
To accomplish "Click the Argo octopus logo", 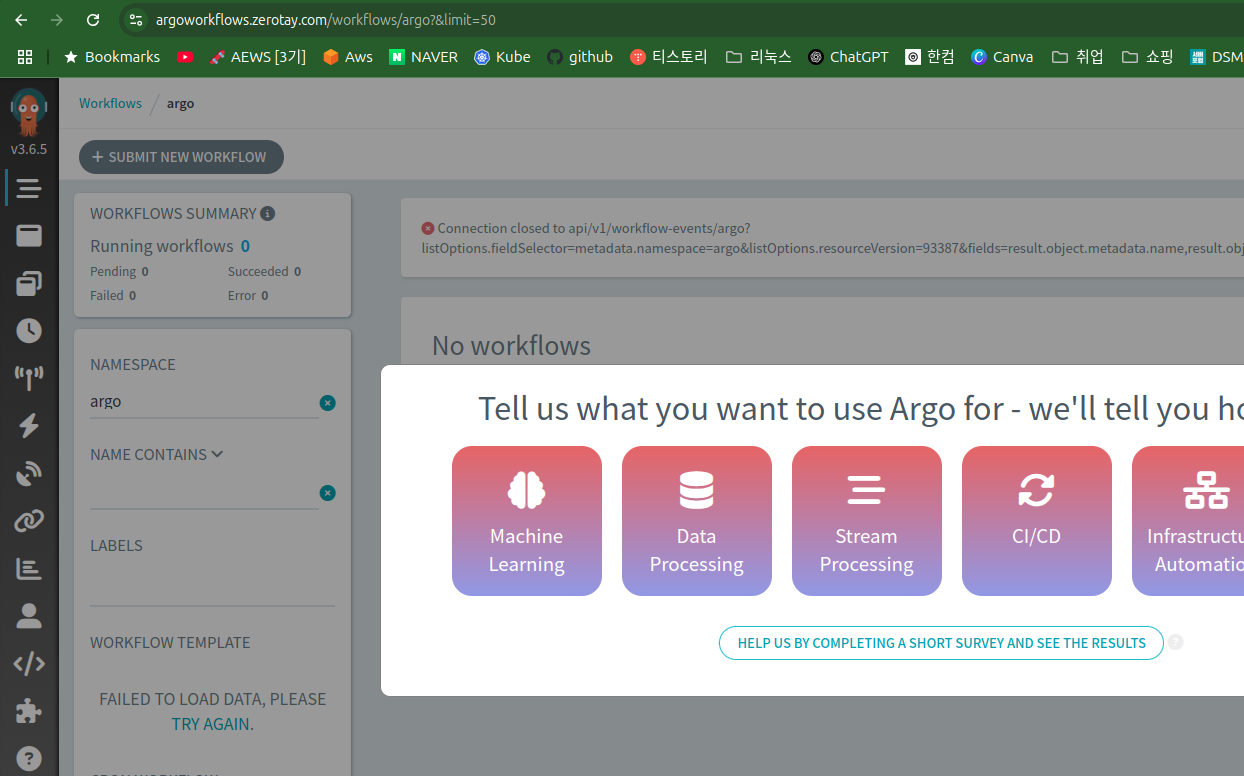I will (x=29, y=112).
